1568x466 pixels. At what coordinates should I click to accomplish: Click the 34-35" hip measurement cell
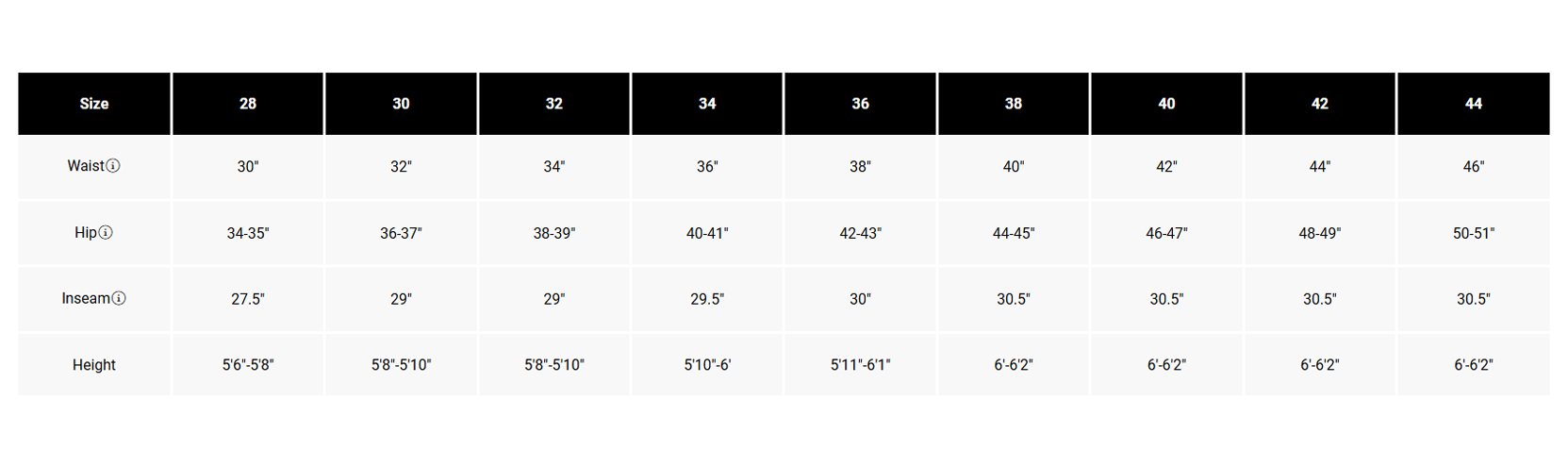[x=248, y=233]
